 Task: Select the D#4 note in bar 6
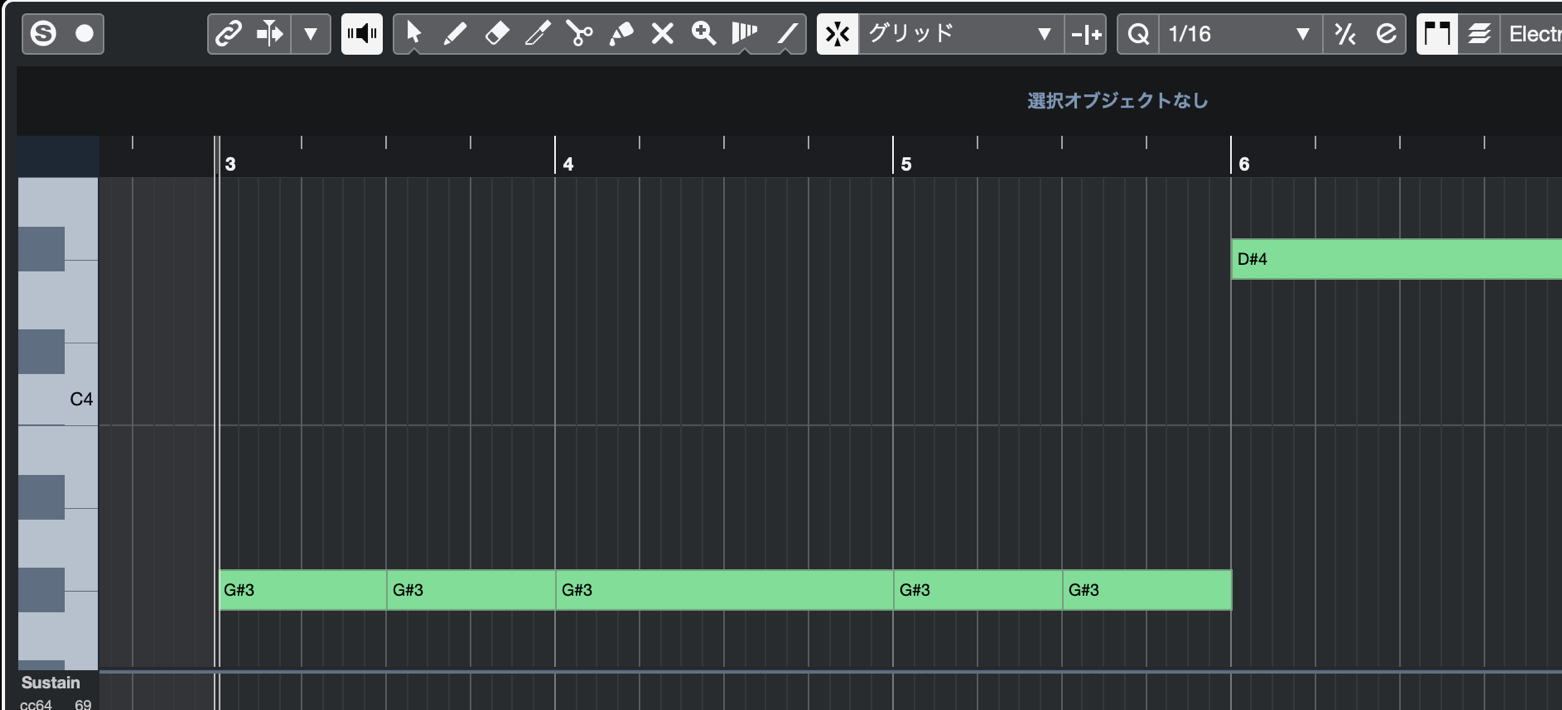[1396, 259]
